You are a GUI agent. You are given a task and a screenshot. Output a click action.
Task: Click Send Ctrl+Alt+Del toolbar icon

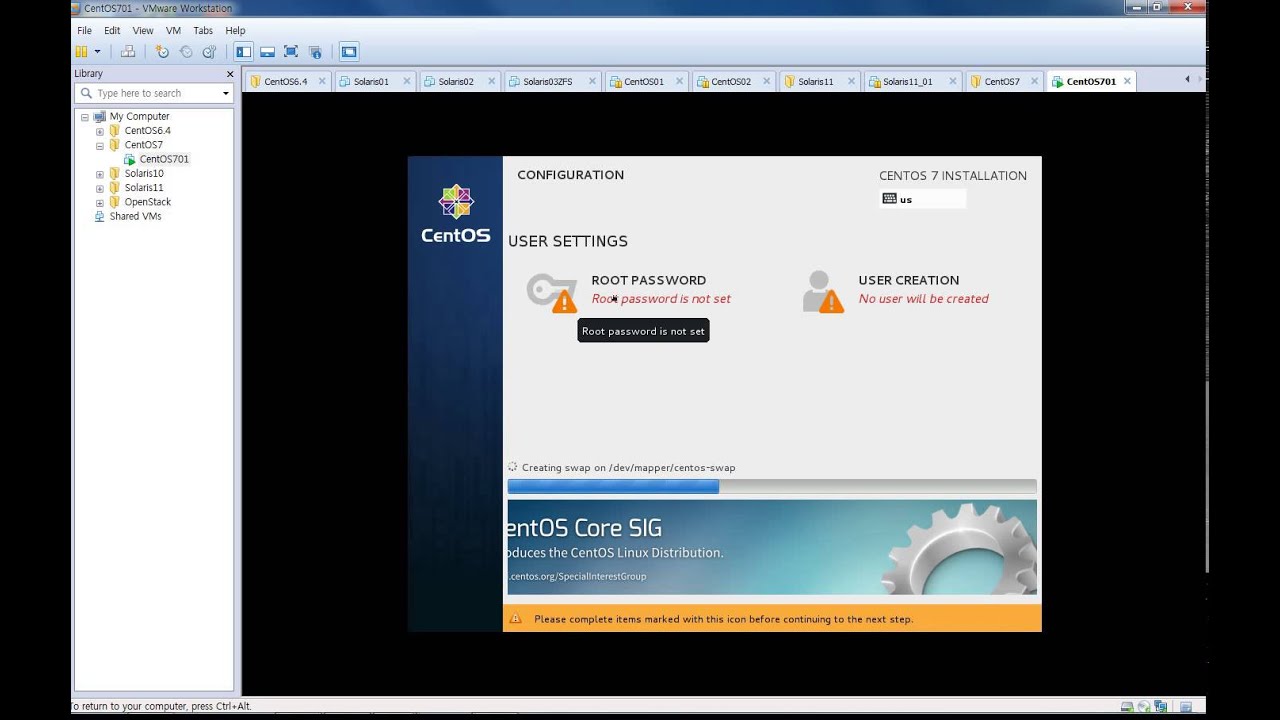(x=128, y=52)
